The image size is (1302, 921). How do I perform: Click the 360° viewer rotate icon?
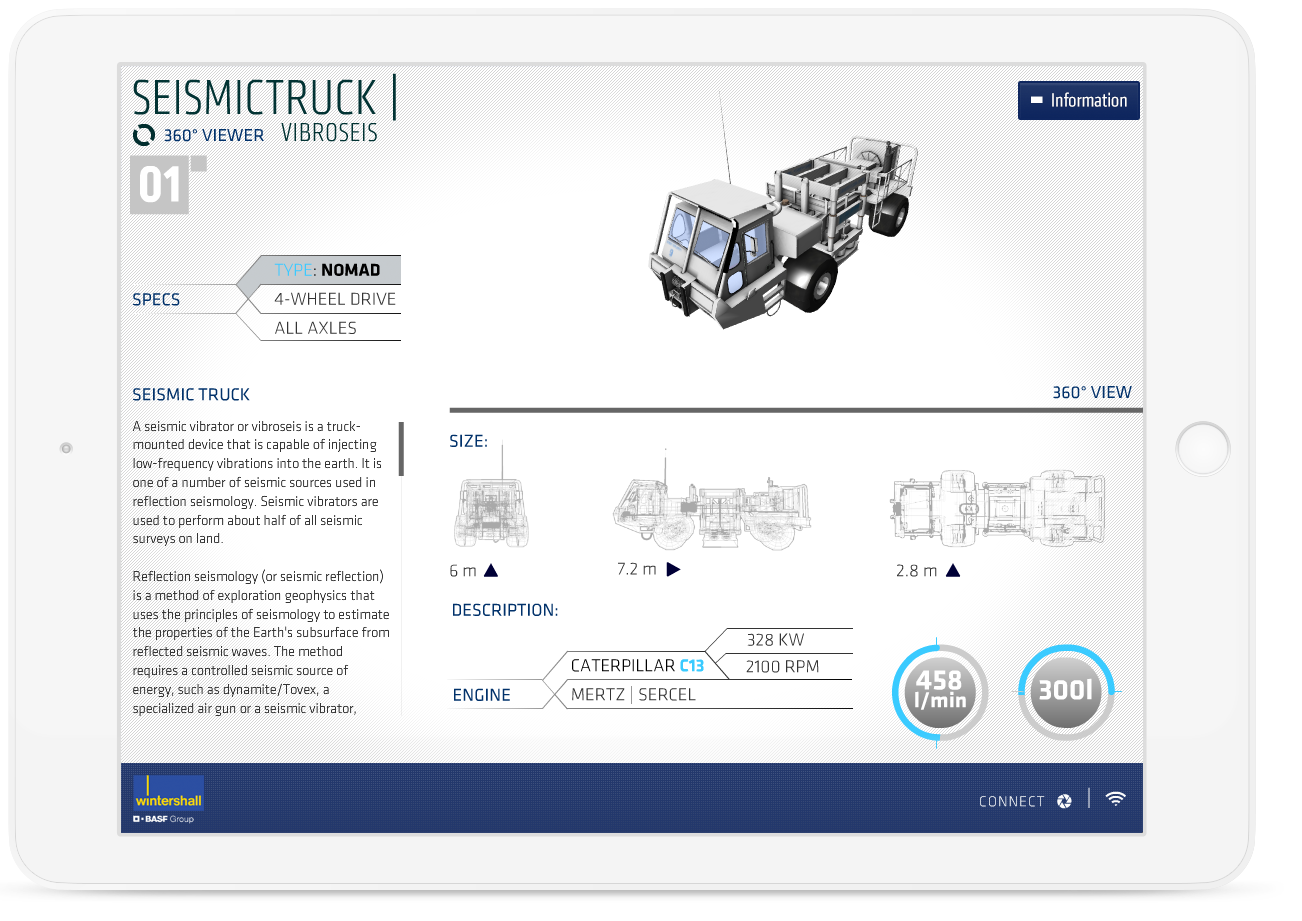[144, 135]
